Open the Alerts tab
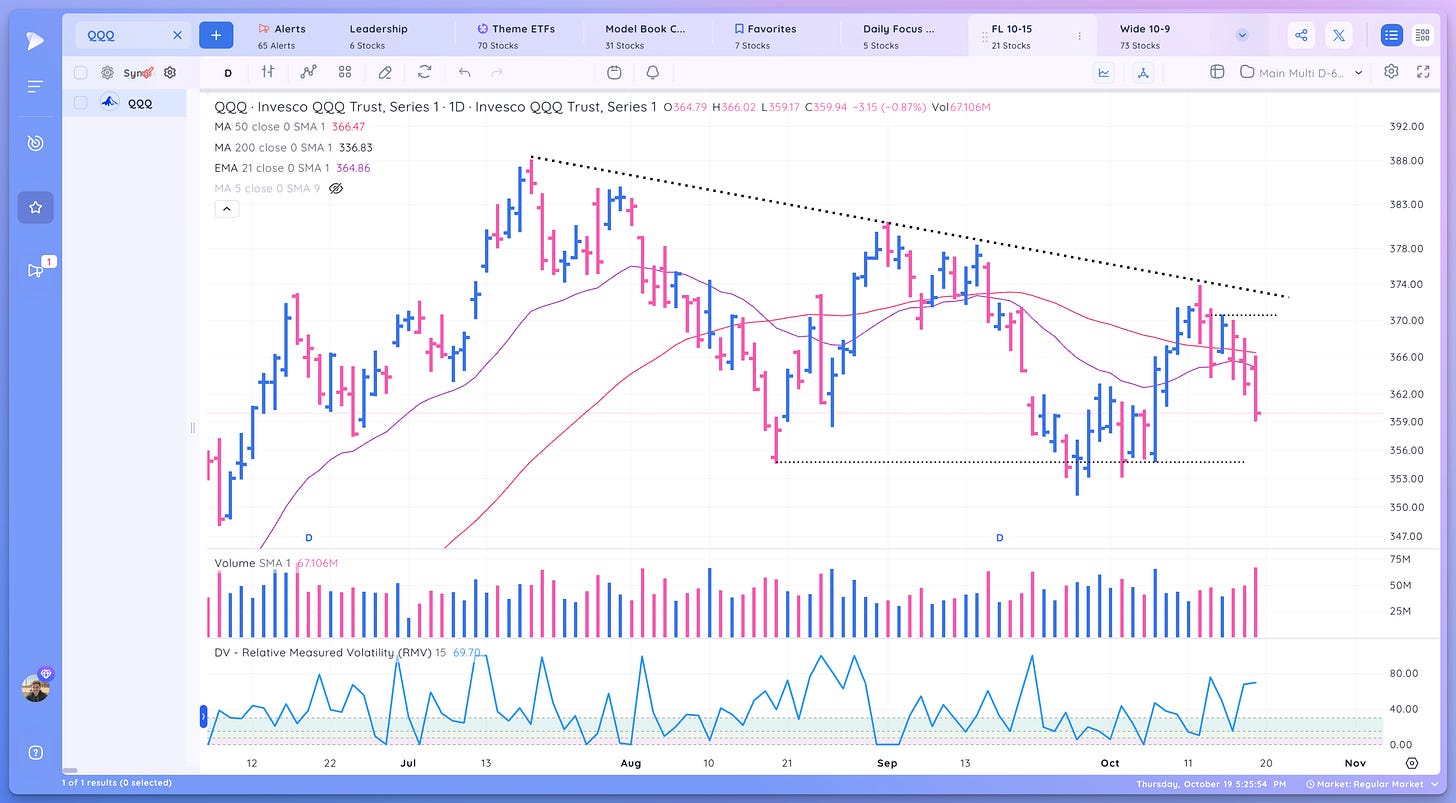The width and height of the screenshot is (1456, 803). 282,36
